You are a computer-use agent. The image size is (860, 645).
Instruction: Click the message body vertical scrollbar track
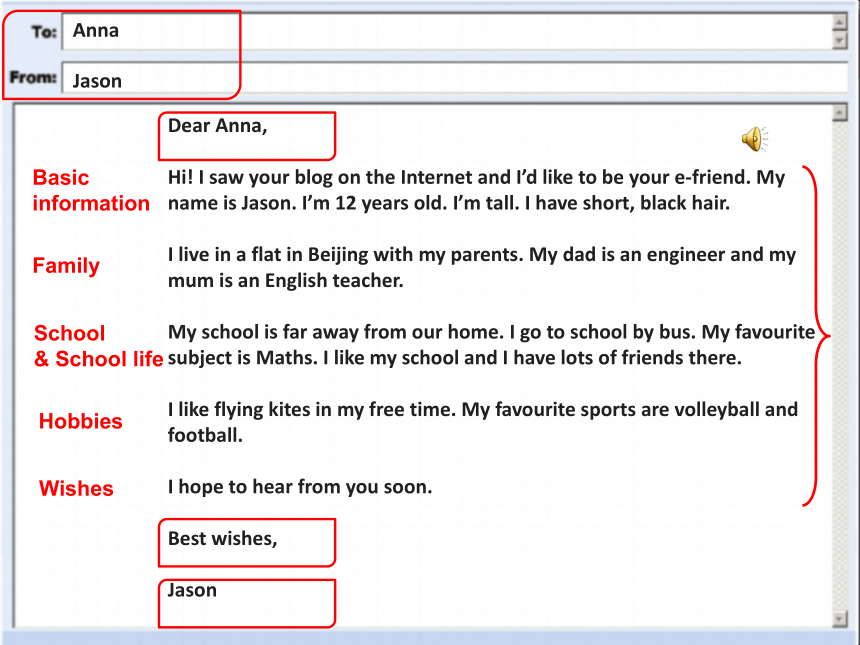[840, 366]
